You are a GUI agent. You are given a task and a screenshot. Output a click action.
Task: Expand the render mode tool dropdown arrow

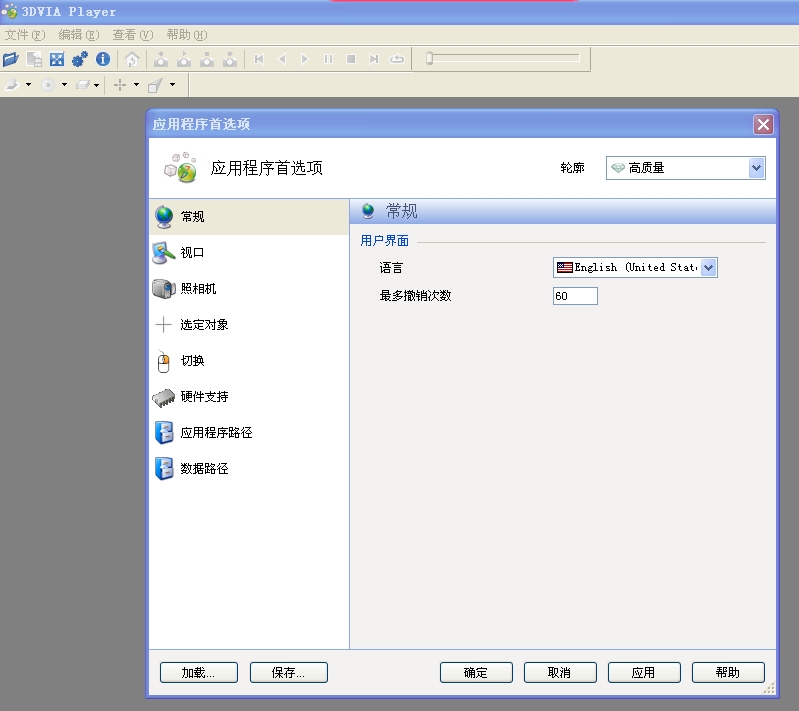29,85
